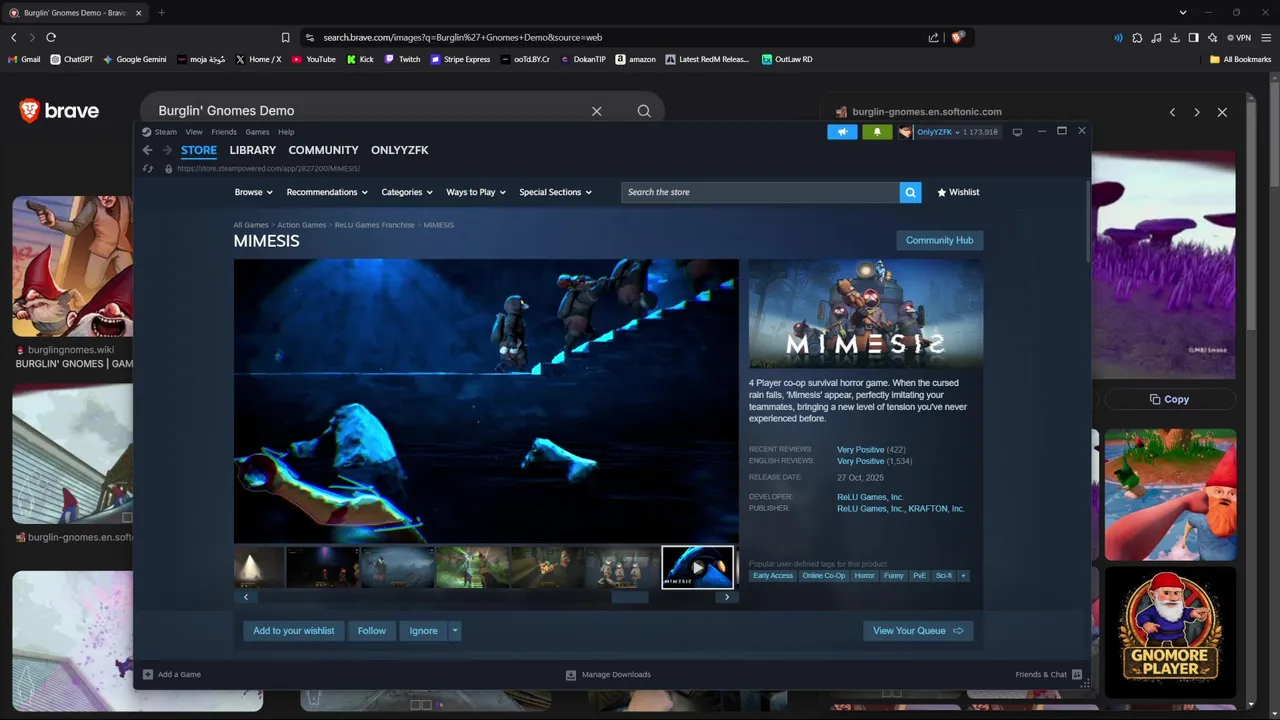The image size is (1280, 720).
Task: Open the View menu in Steam
Action: point(194,132)
